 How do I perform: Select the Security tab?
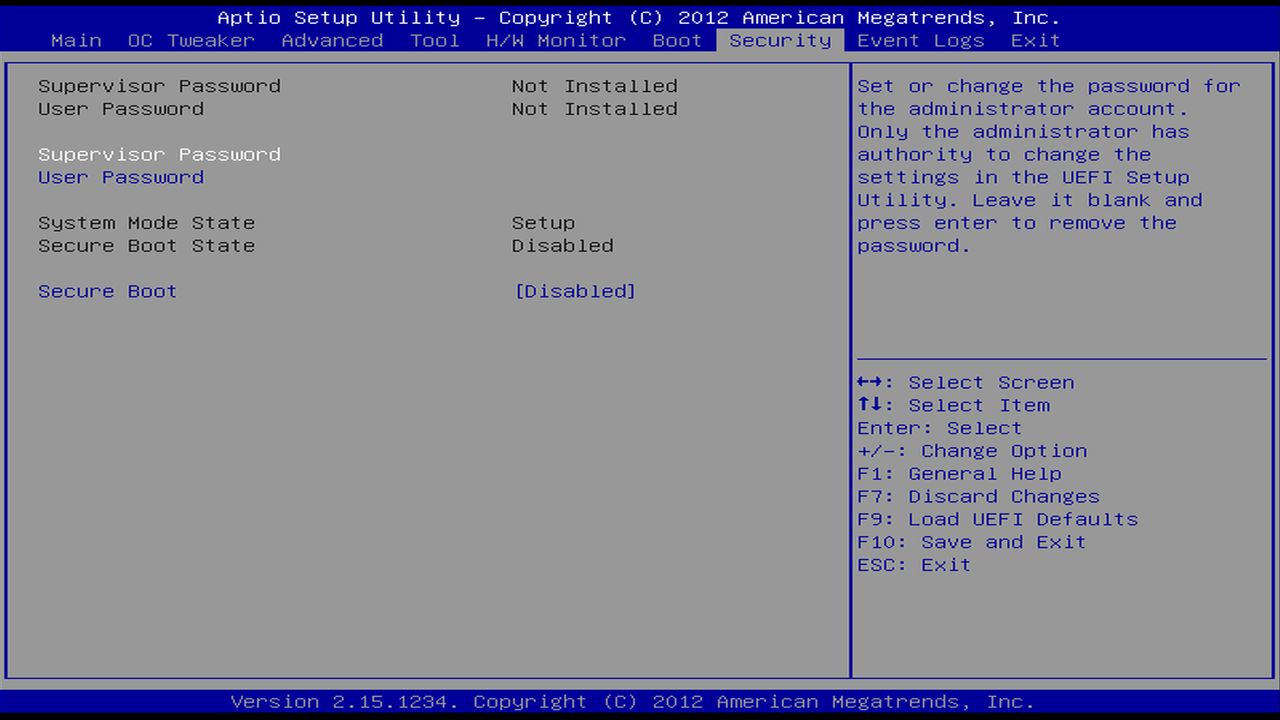[780, 41]
